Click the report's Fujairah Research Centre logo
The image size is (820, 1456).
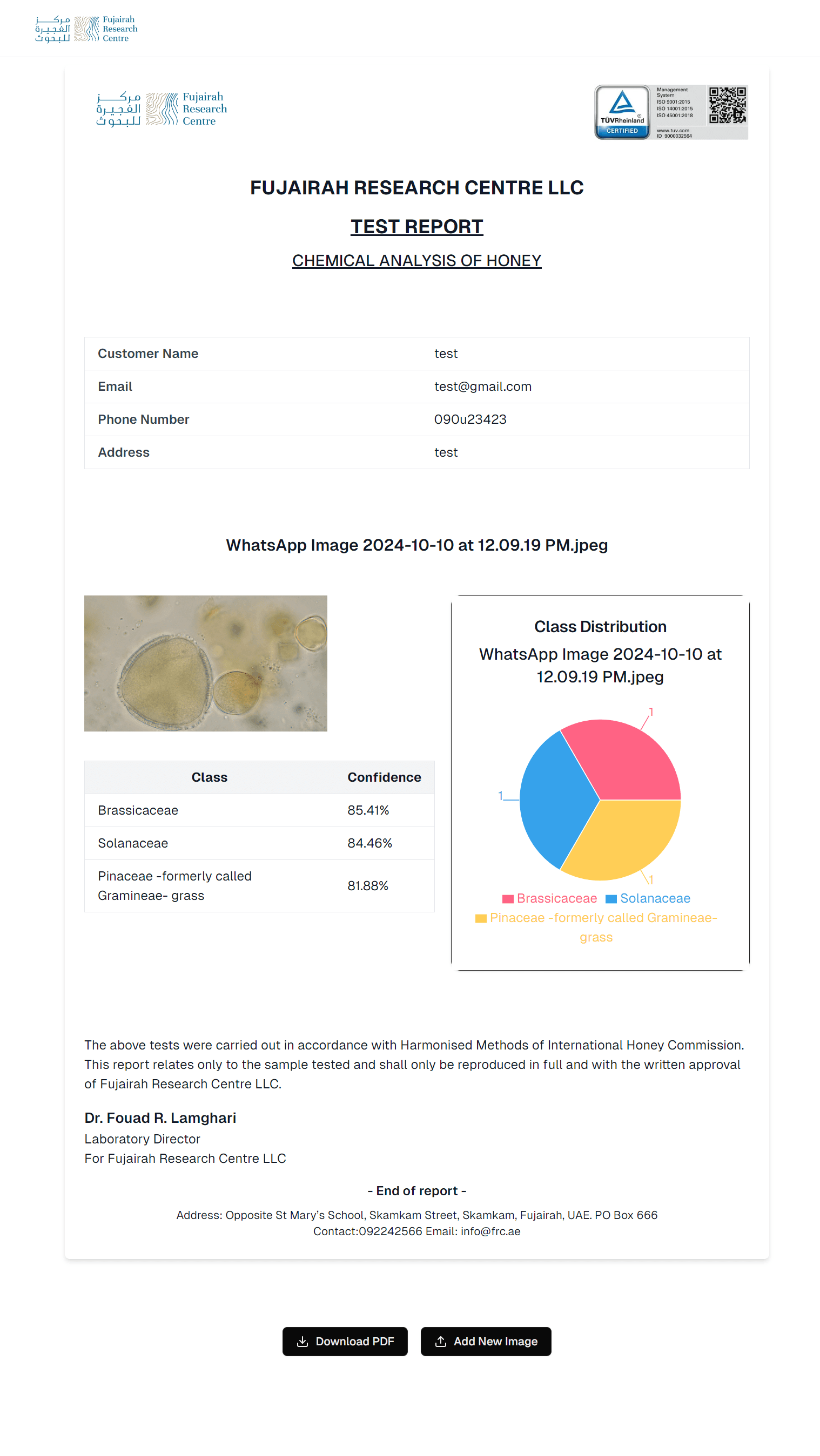pos(161,109)
